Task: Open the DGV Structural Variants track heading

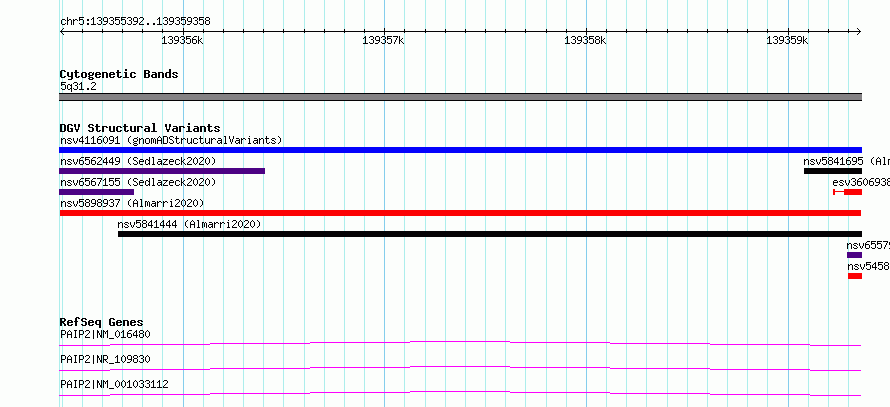Action: click(140, 128)
